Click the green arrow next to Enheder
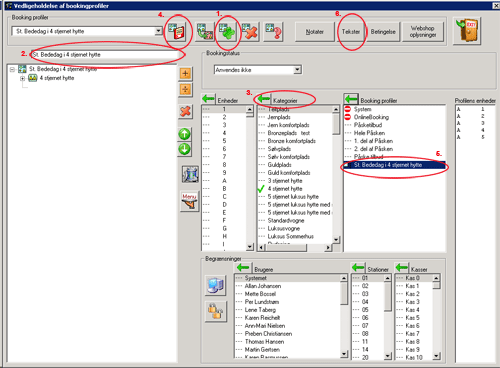This screenshot has width=500, height=368. (209, 99)
